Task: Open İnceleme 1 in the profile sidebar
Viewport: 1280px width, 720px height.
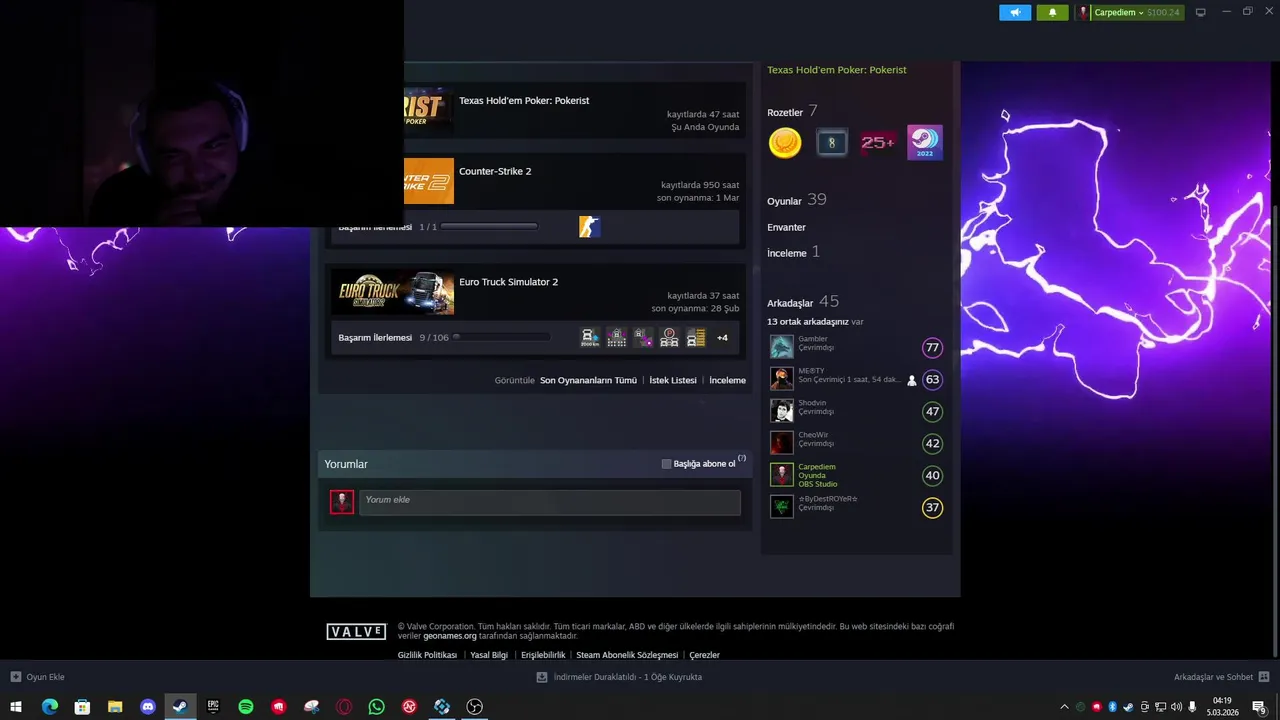Action: pos(793,253)
